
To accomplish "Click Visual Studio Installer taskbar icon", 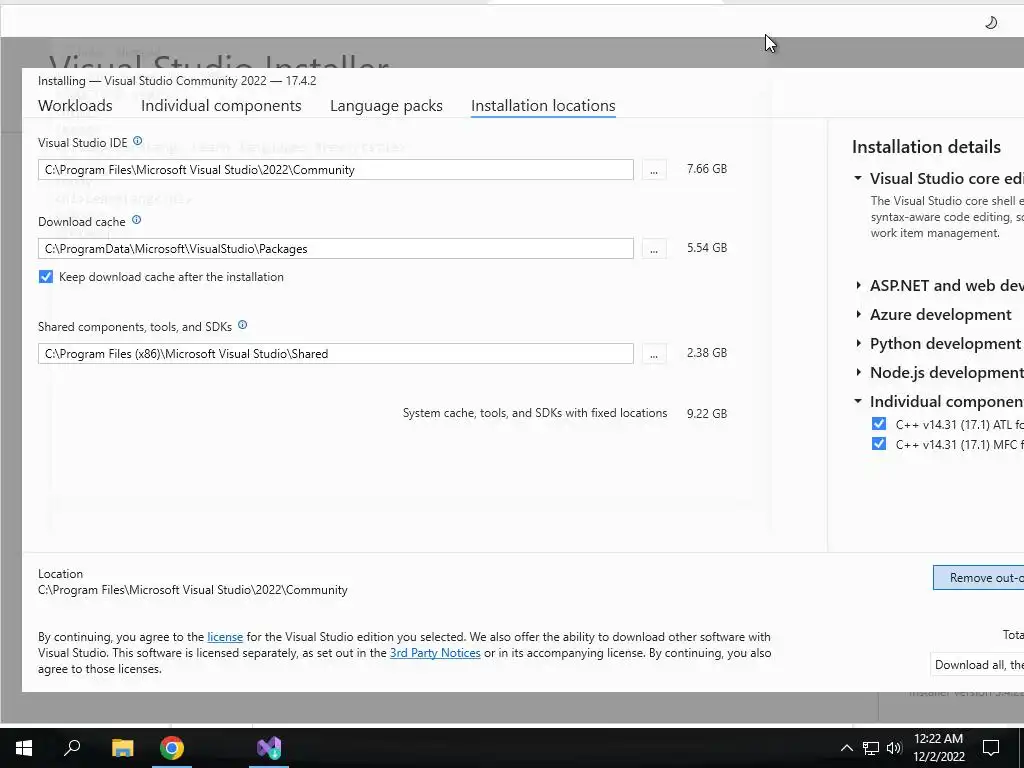I will point(269,748).
